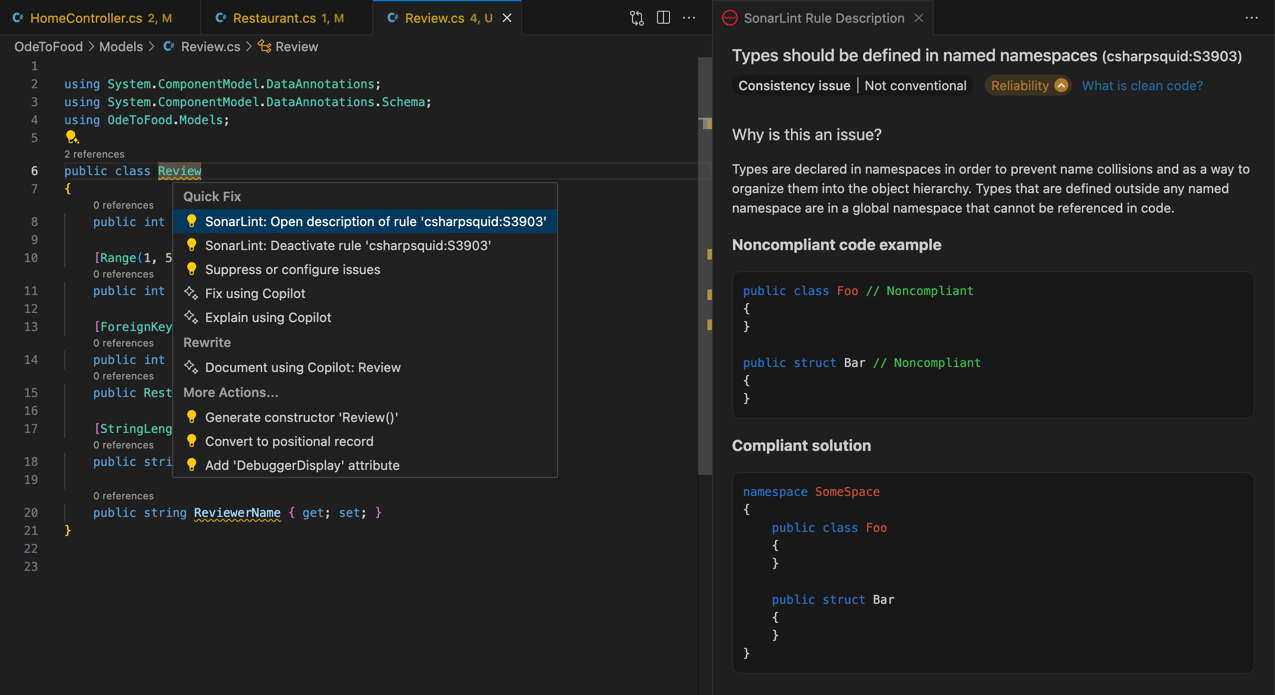
Task: Open the rule panel's ellipsis menu
Action: 1251,18
